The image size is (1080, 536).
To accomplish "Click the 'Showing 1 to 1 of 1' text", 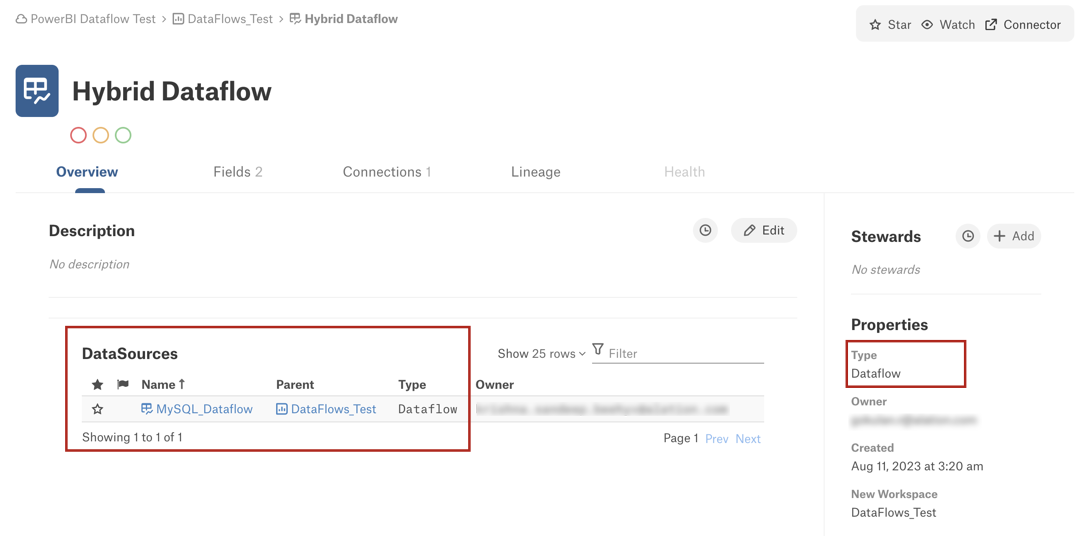I will tap(132, 437).
